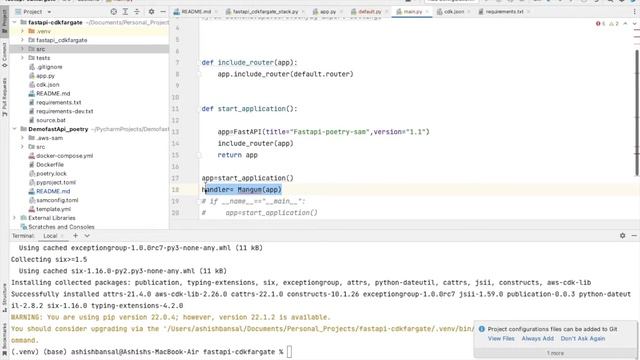Open Project panel gear options
This screenshot has width=640, height=360.
151,12
